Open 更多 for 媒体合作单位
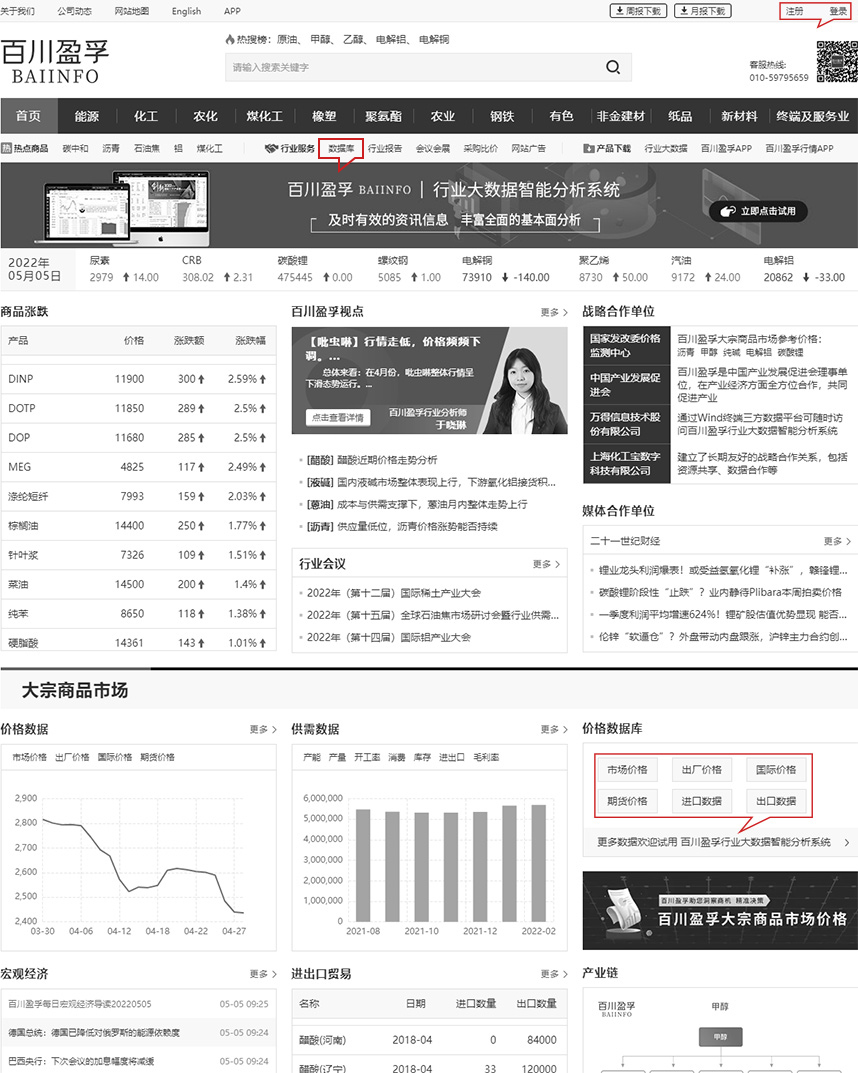 pyautogui.click(x=837, y=541)
